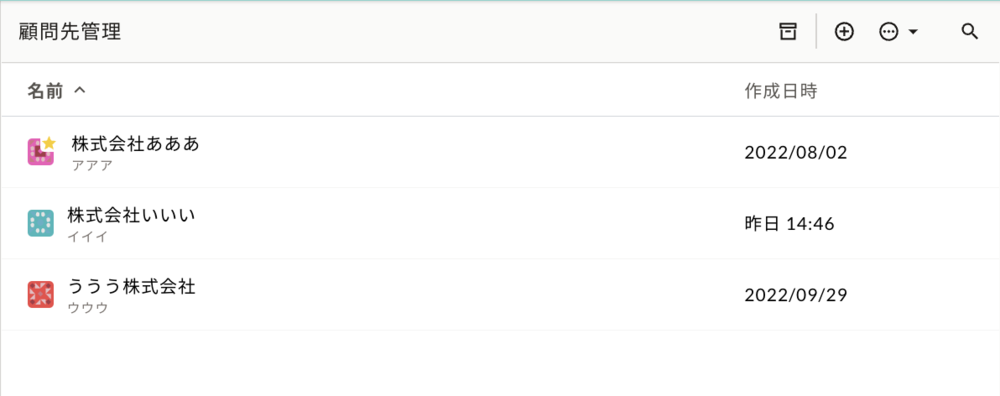Click the red avatar of ううう株式会社
The width and height of the screenshot is (1000, 396).
pos(40,295)
